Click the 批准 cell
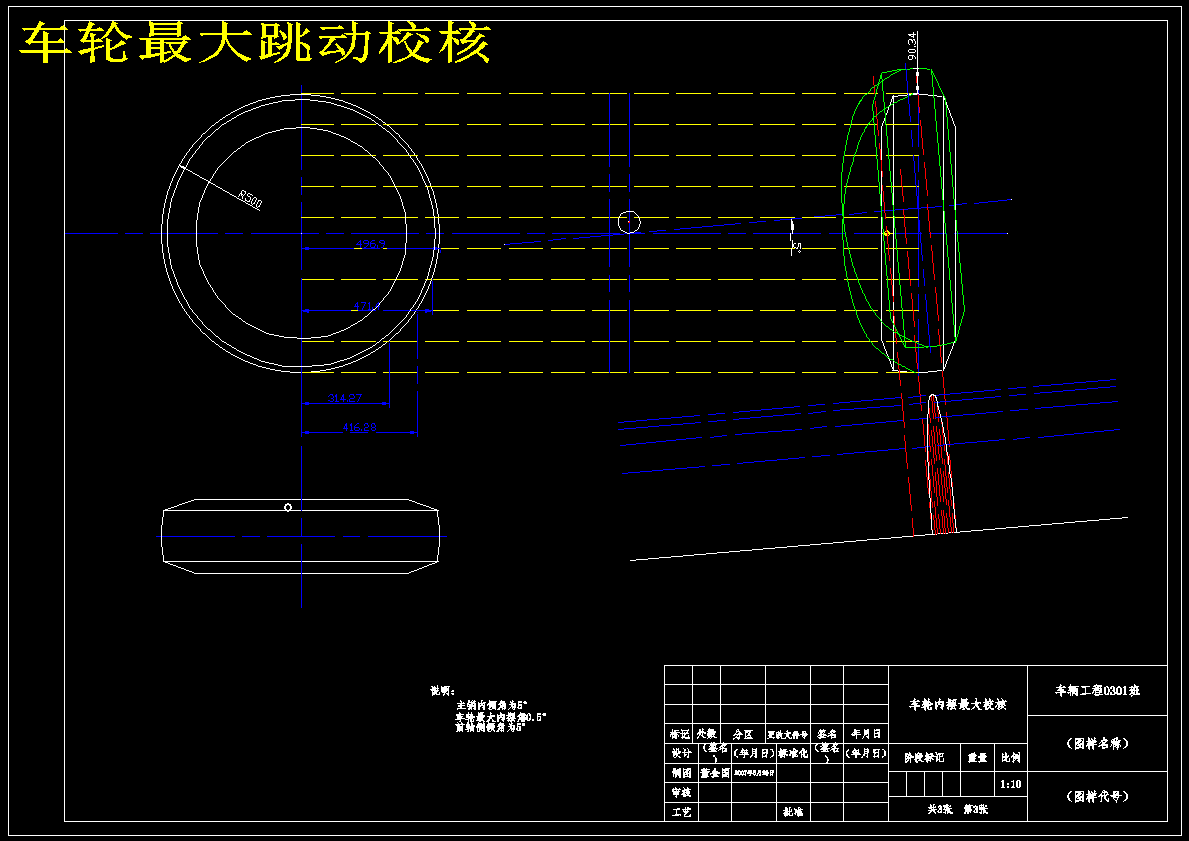 coord(792,812)
